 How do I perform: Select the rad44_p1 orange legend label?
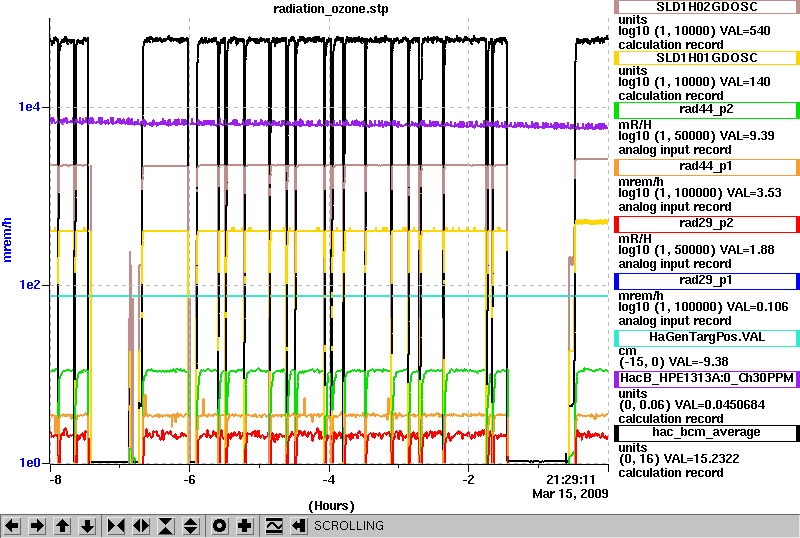pos(707,166)
